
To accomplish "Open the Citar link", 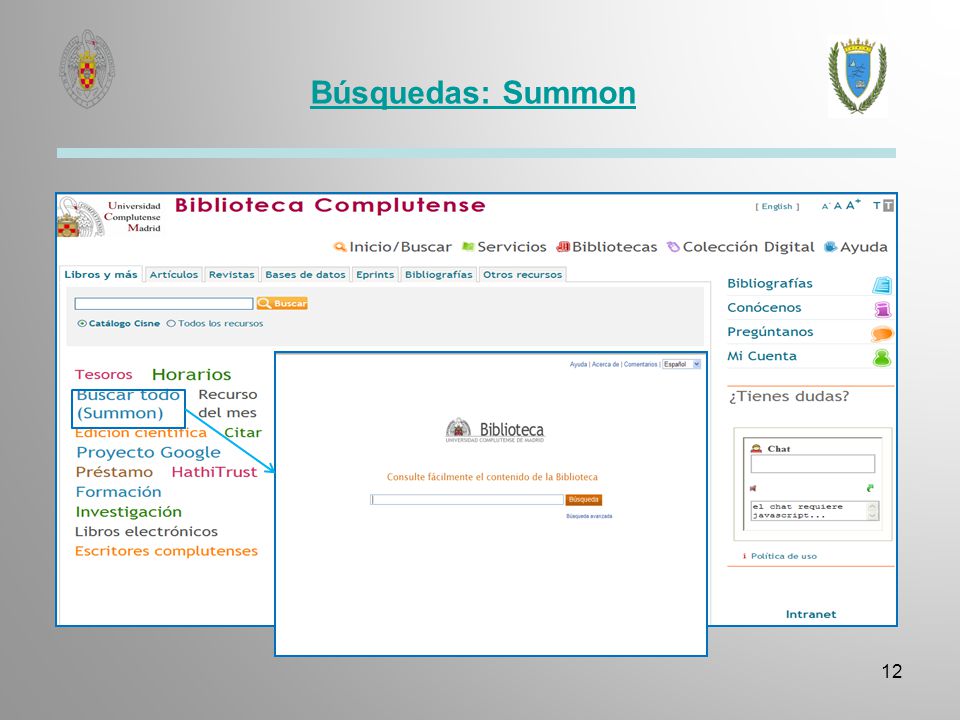I will 242,432.
